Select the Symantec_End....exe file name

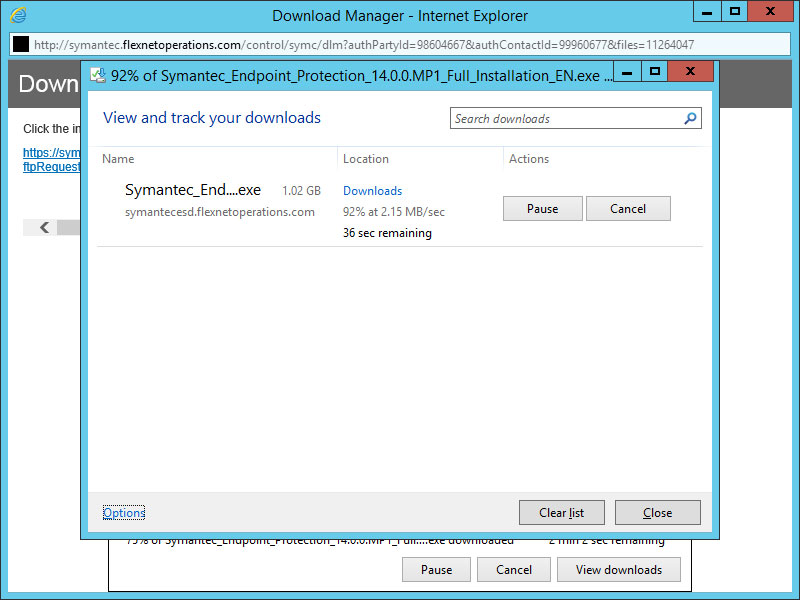tap(193, 190)
